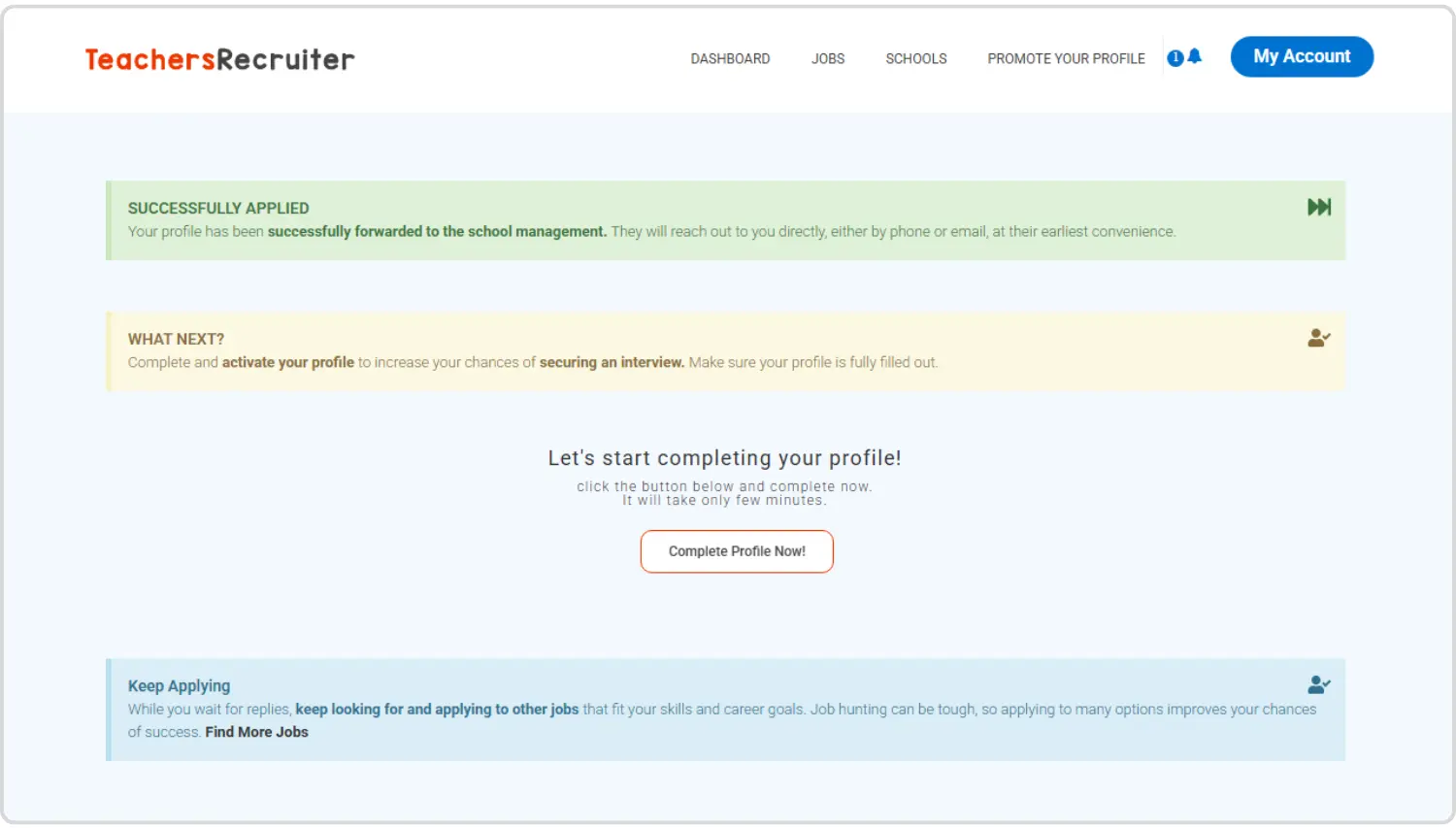Click the user-check icon in the What Next banner
Image resolution: width=1456 pixels, height=828 pixels.
tap(1318, 338)
